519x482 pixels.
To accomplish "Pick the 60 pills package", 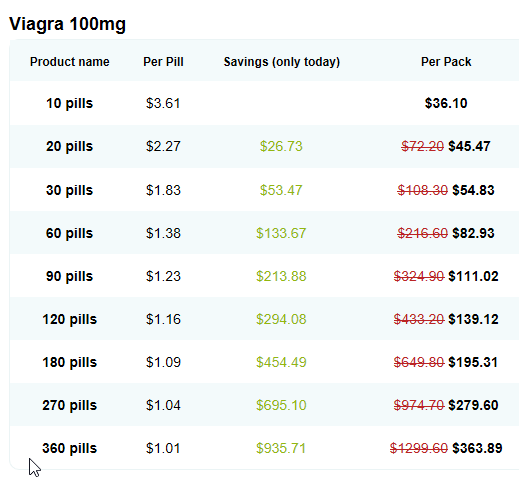I will (x=69, y=233).
